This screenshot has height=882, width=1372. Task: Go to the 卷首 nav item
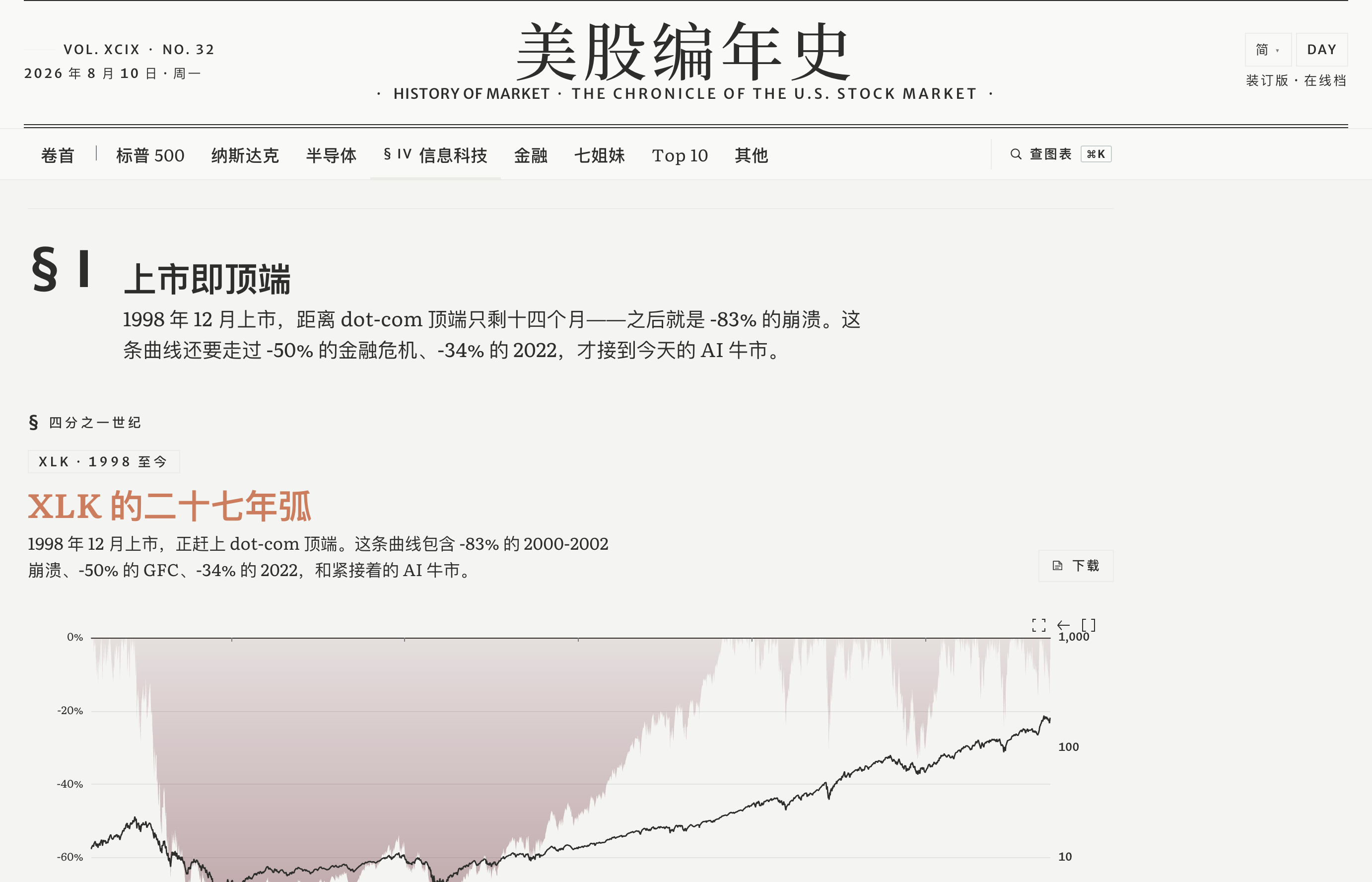click(x=58, y=155)
